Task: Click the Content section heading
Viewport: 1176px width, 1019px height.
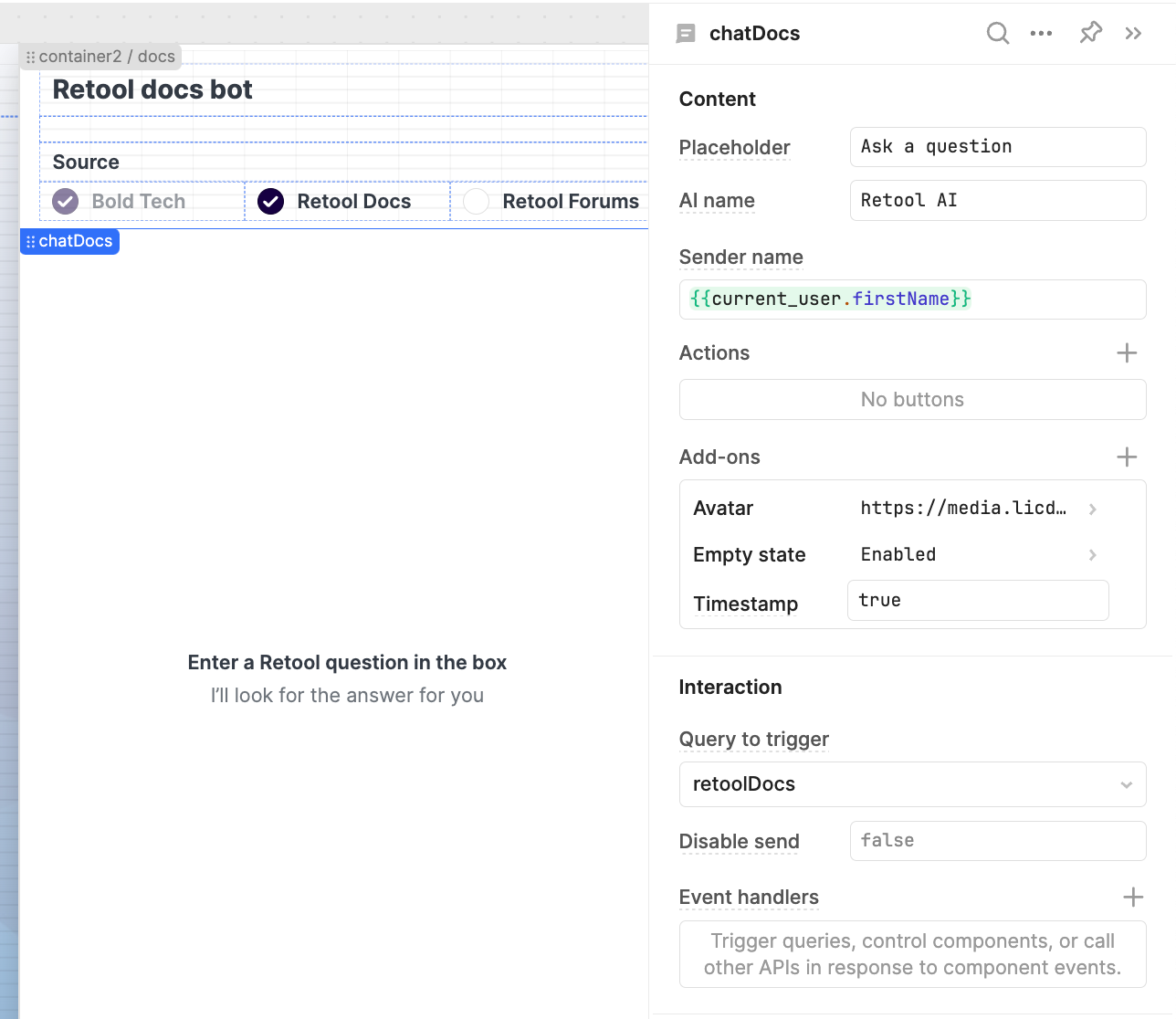Action: [717, 100]
